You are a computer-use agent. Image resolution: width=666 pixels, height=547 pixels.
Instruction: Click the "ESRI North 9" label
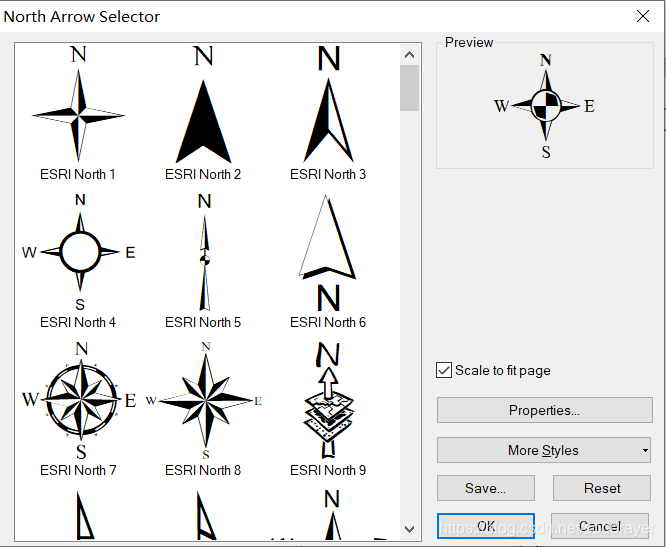328,470
